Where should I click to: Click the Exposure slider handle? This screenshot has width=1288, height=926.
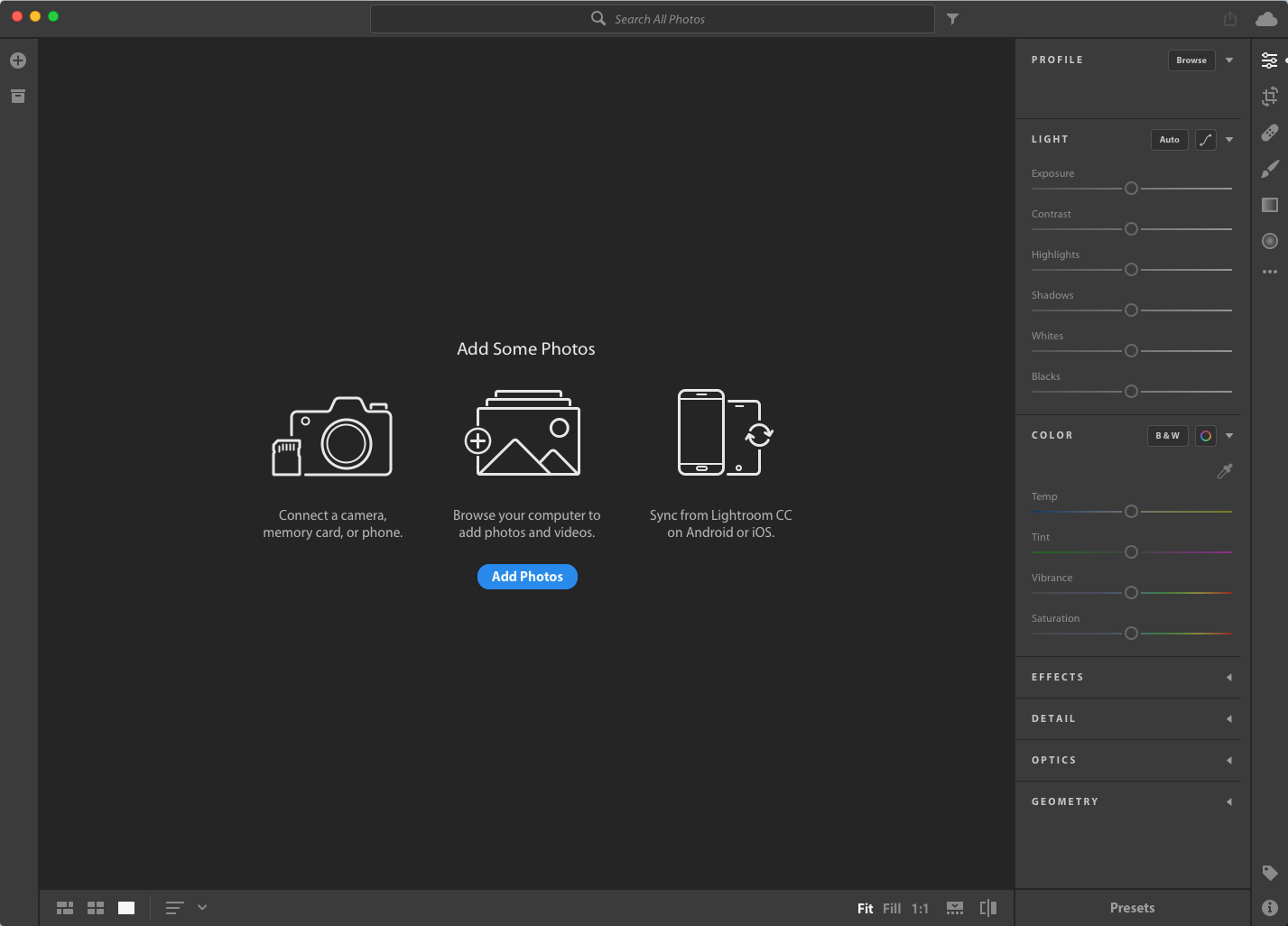[1131, 189]
